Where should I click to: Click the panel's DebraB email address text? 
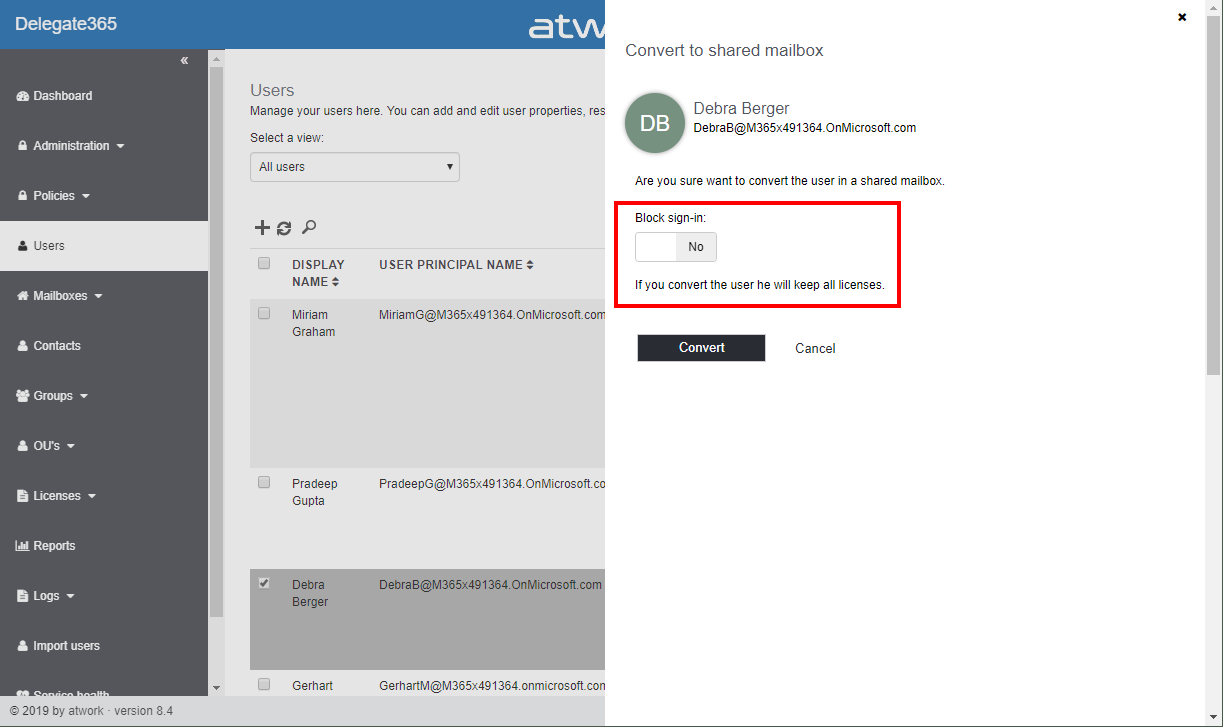click(x=805, y=128)
